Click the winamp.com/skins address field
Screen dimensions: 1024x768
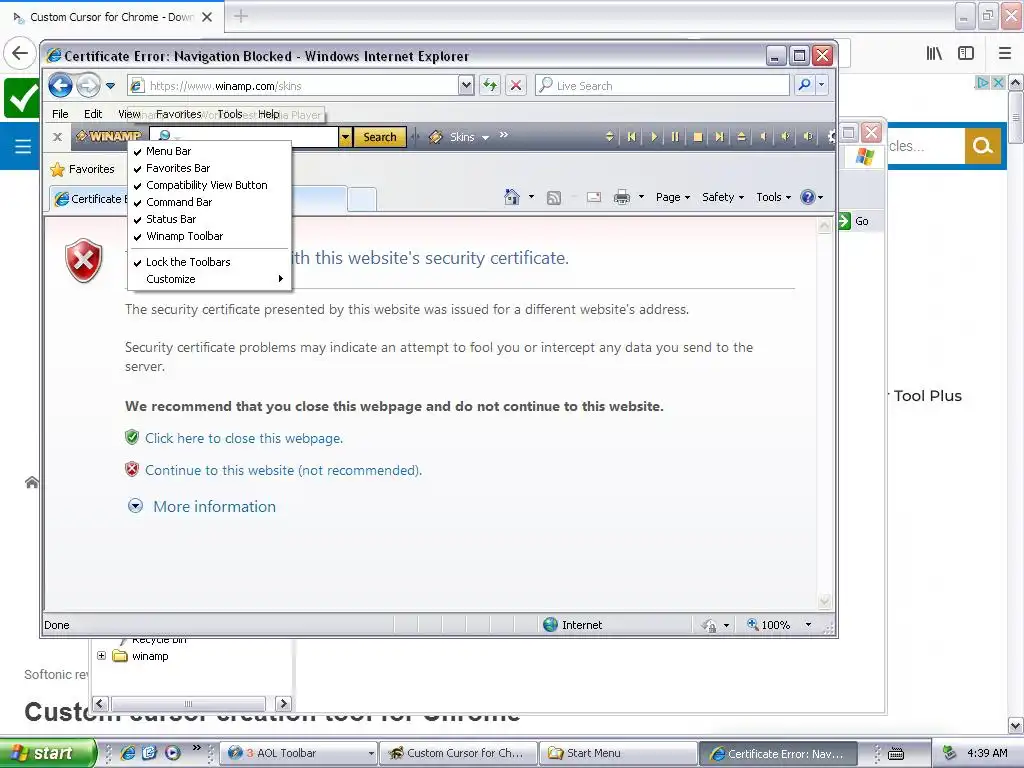pyautogui.click(x=293, y=86)
